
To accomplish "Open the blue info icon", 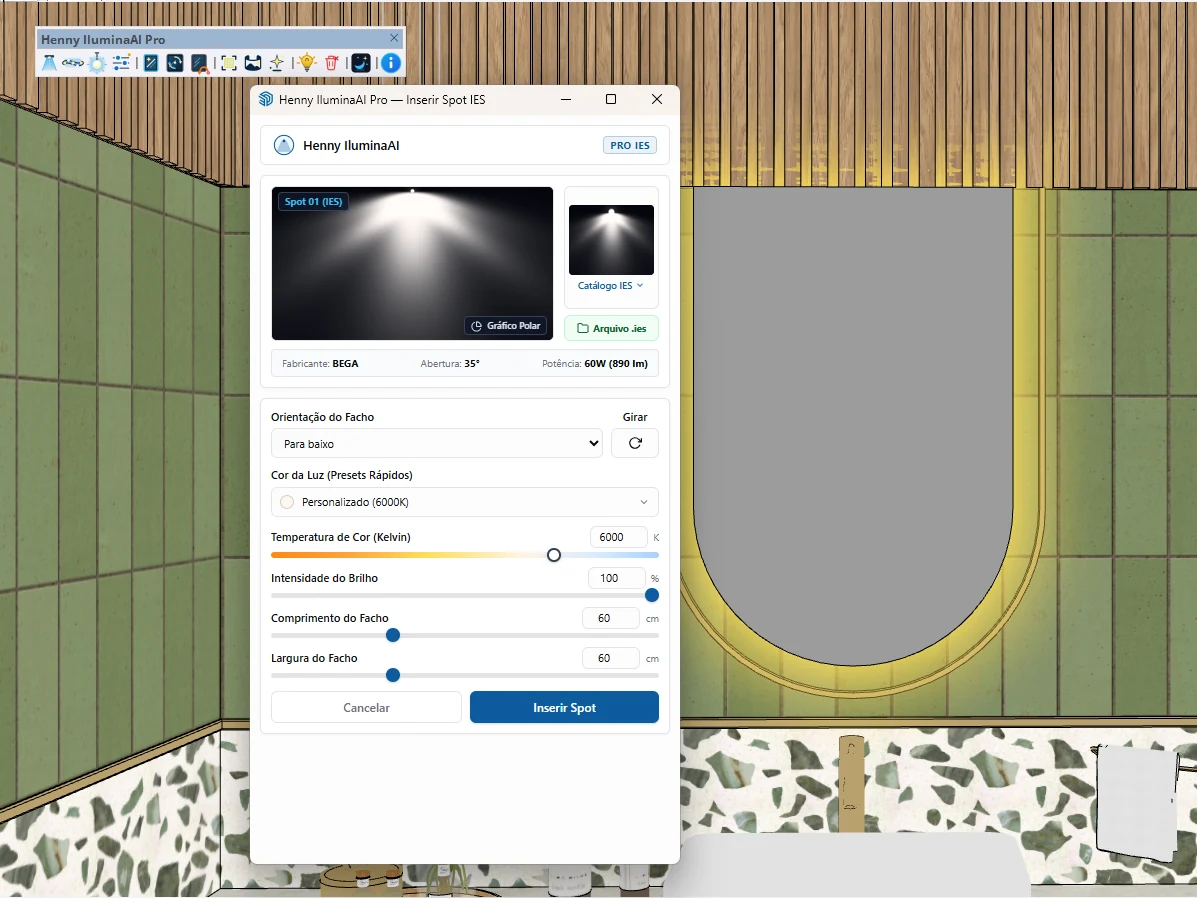I will point(391,63).
